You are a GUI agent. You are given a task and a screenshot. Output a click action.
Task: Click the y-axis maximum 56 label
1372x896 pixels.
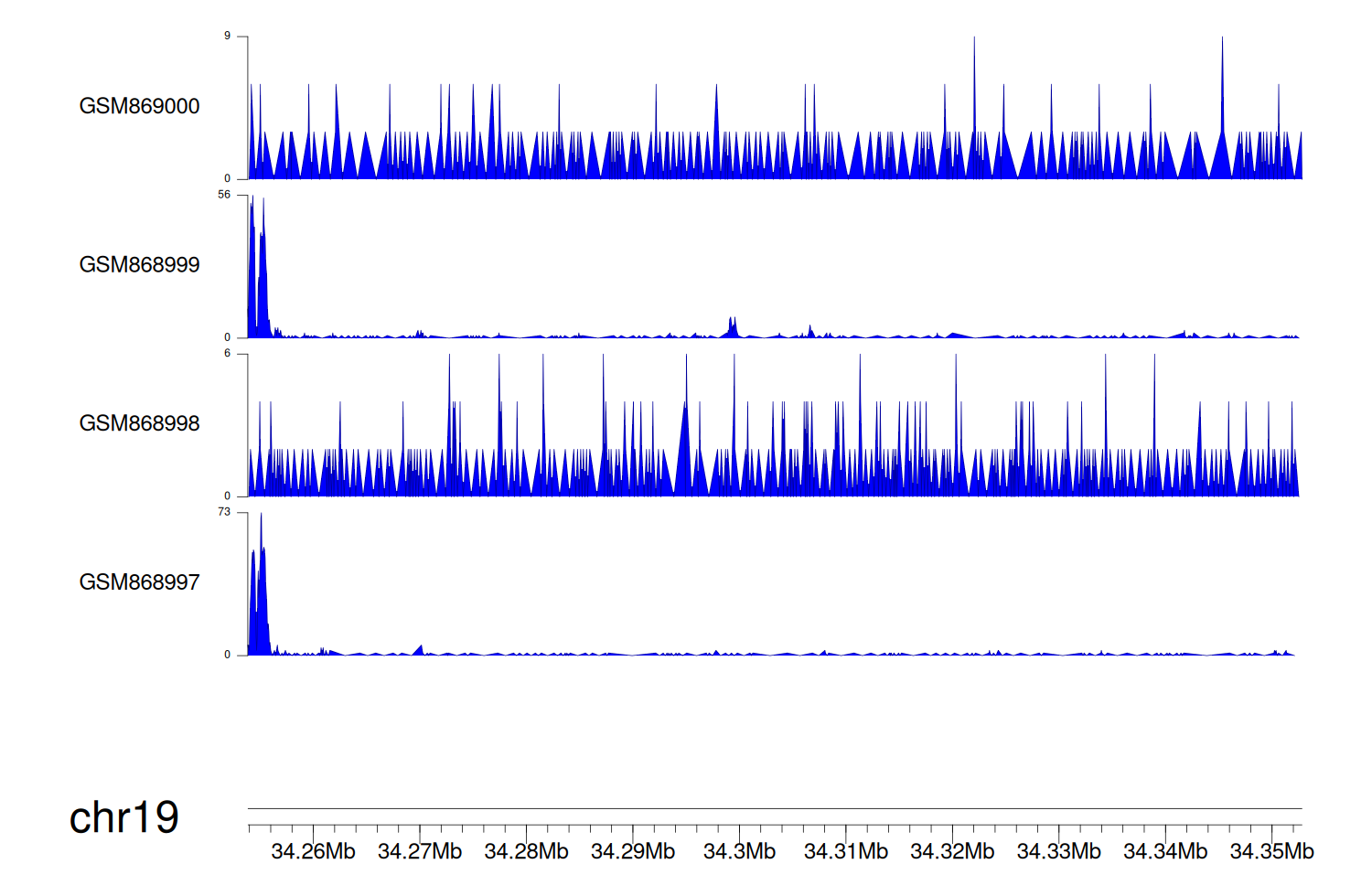coord(224,195)
